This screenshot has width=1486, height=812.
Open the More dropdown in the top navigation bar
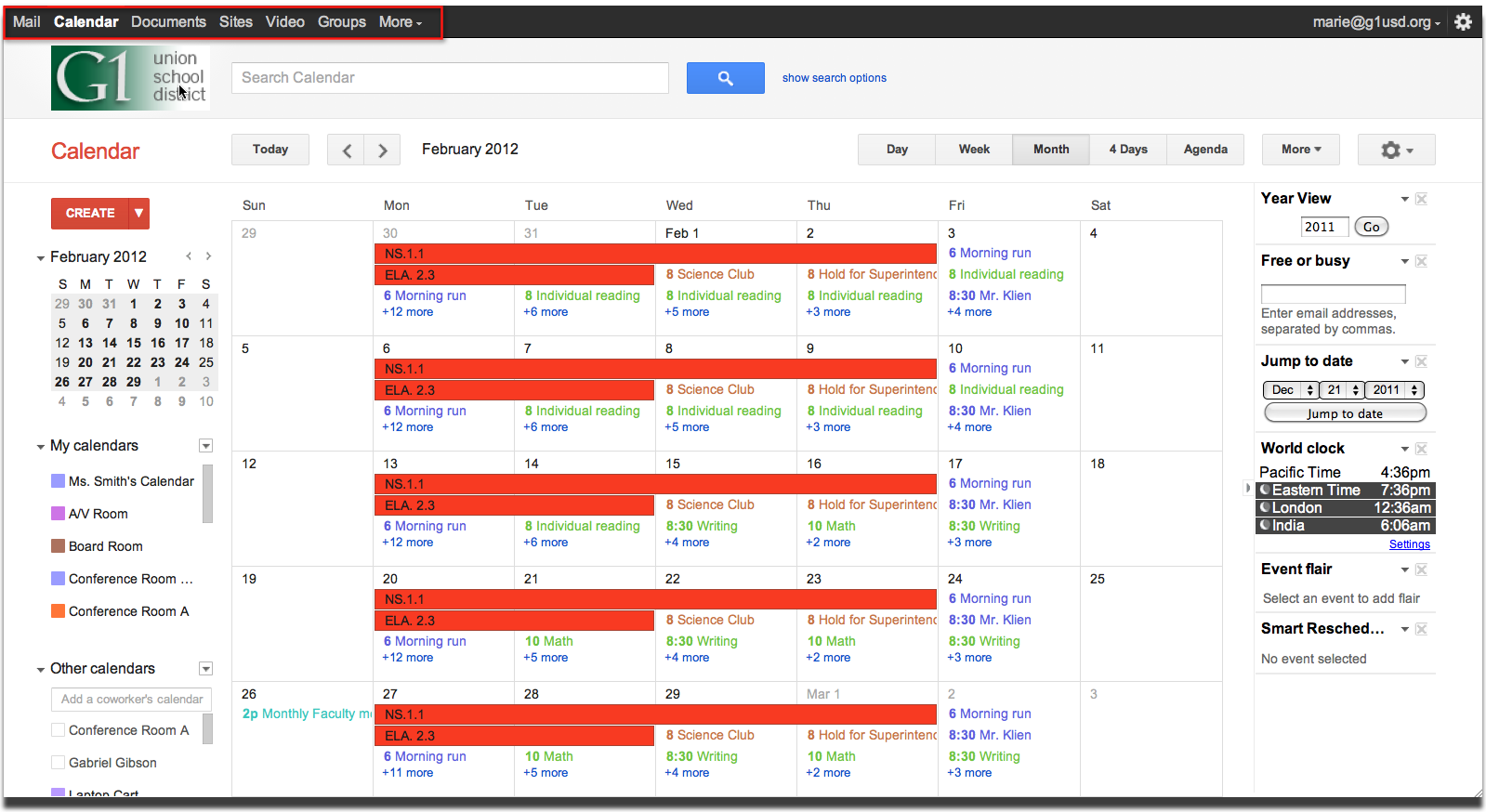click(x=401, y=22)
